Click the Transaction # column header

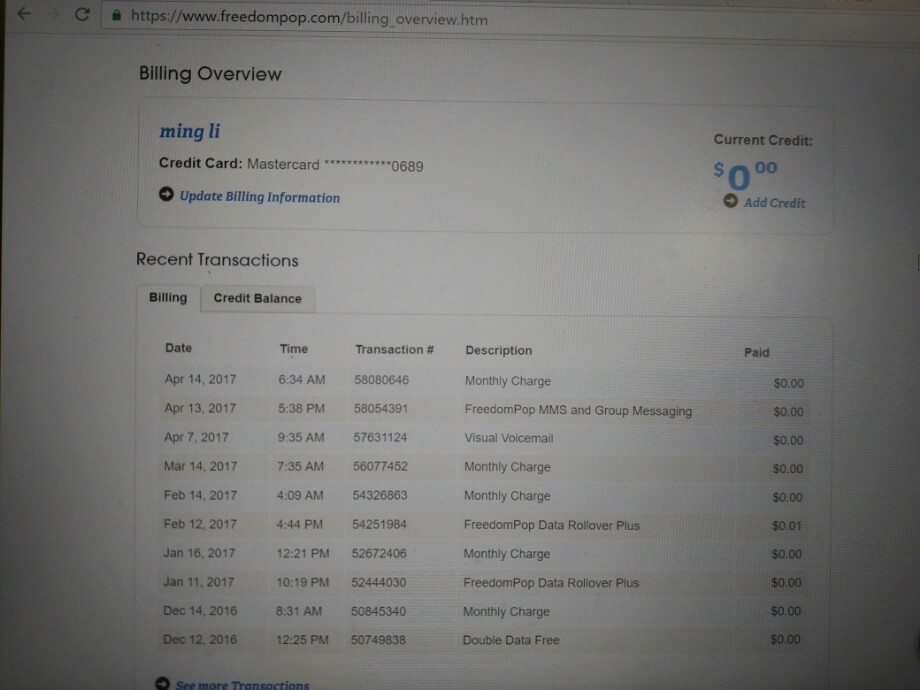394,350
